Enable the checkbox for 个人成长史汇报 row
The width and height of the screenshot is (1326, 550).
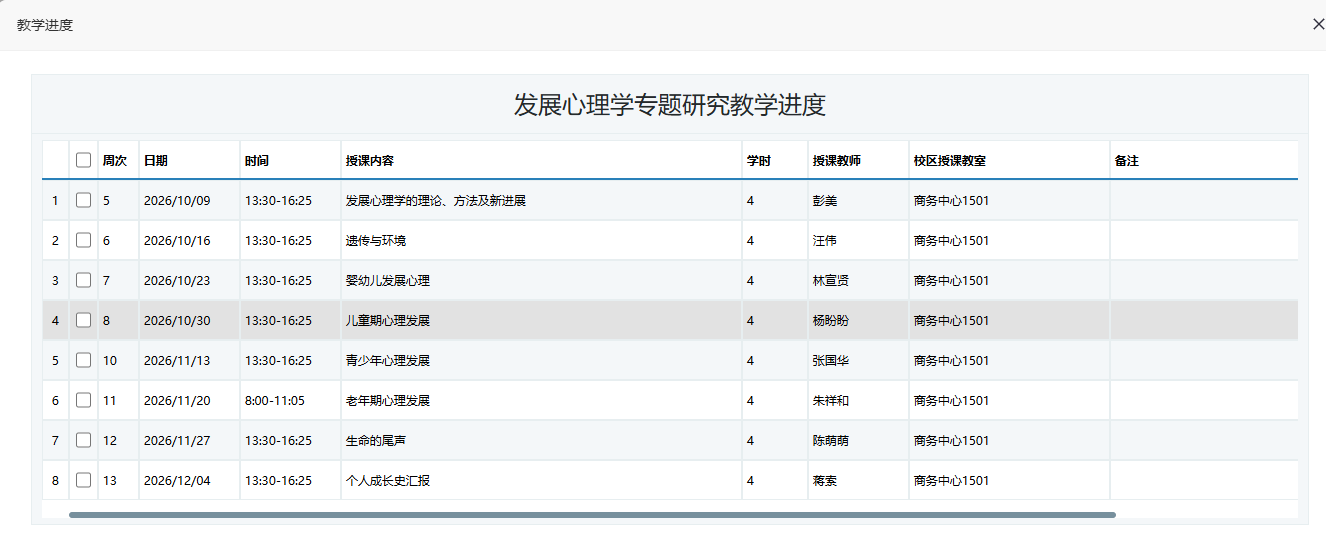click(x=83, y=480)
